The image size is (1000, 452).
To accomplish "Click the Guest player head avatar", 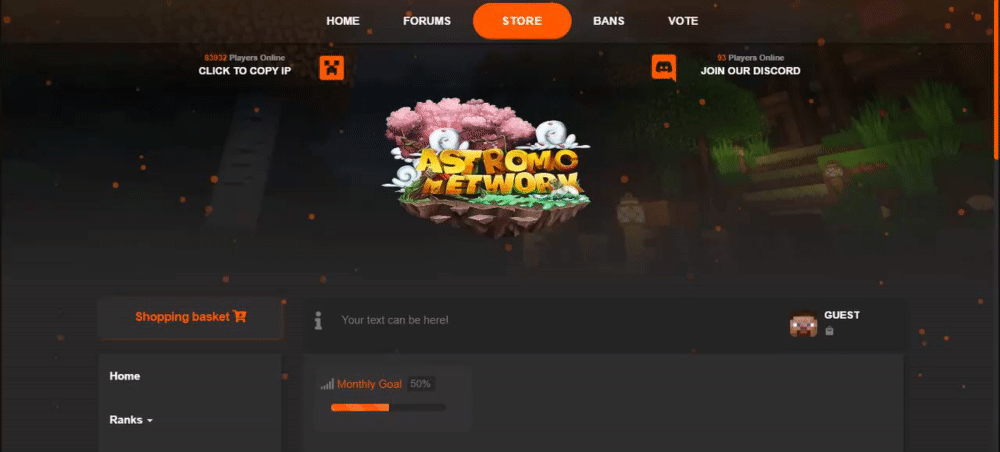I will [804, 323].
